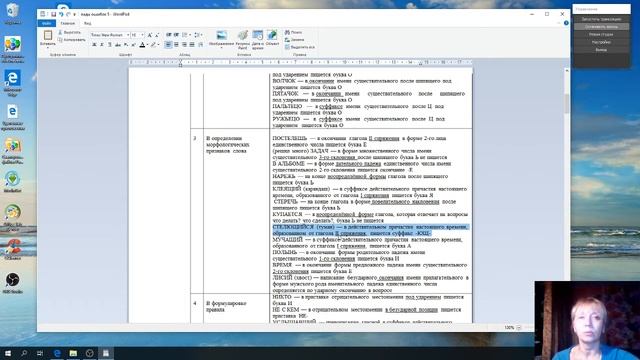
Task: Decrease paragraph indent
Action: (x=169, y=35)
